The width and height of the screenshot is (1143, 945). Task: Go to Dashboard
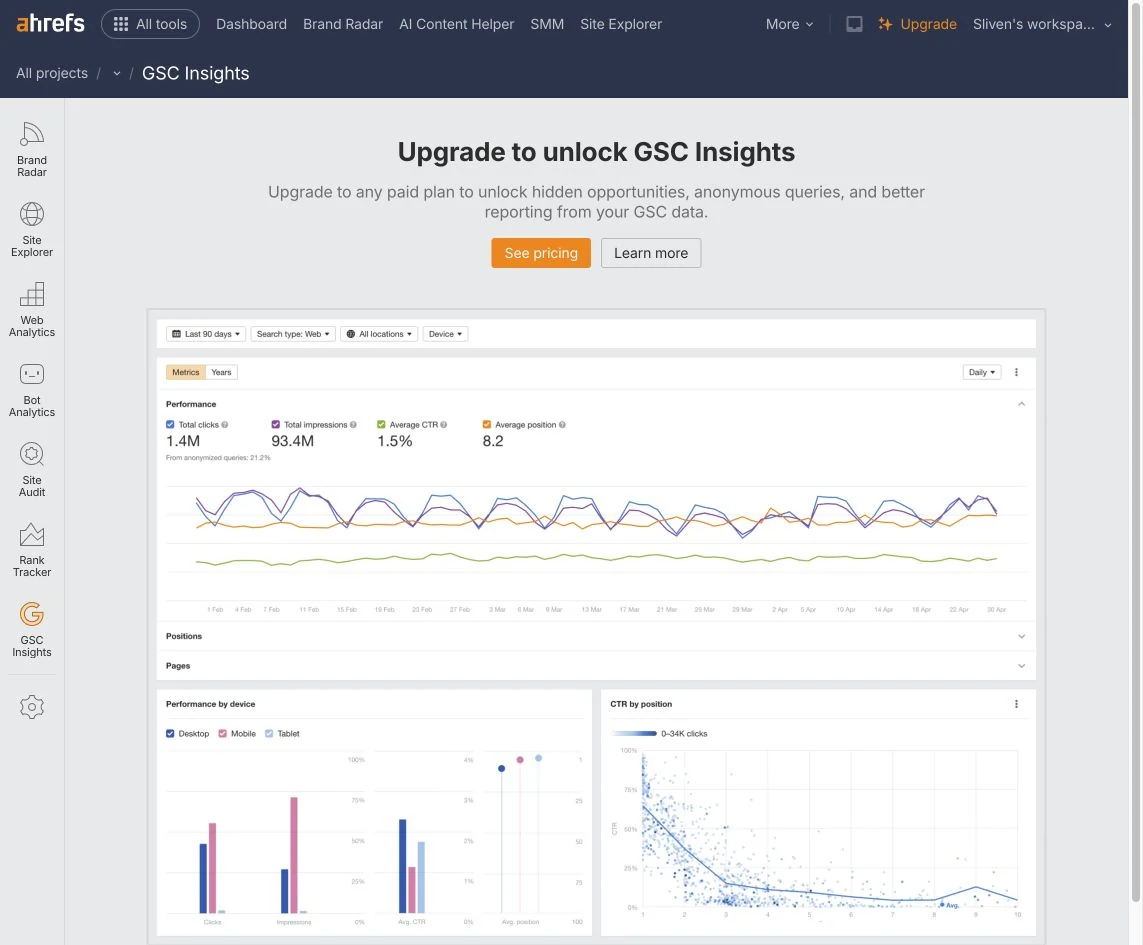pyautogui.click(x=251, y=24)
